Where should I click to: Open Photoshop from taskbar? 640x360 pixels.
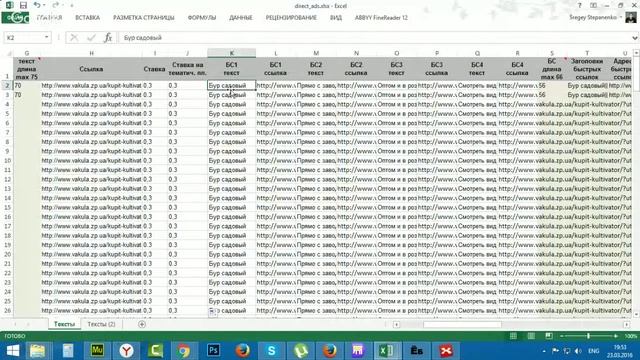(213, 351)
